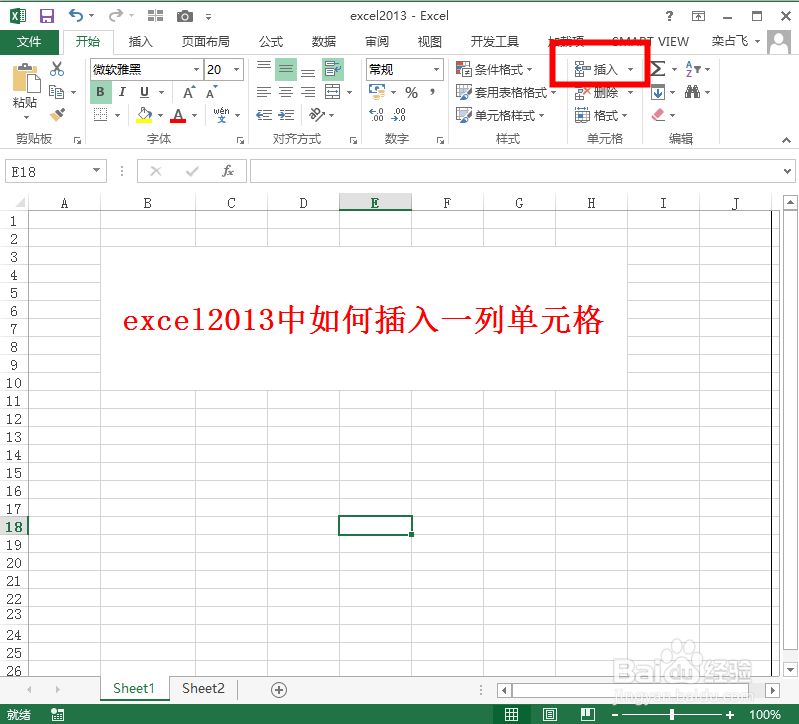
Task: Click the AutoSum sigma icon
Action: pyautogui.click(x=658, y=69)
